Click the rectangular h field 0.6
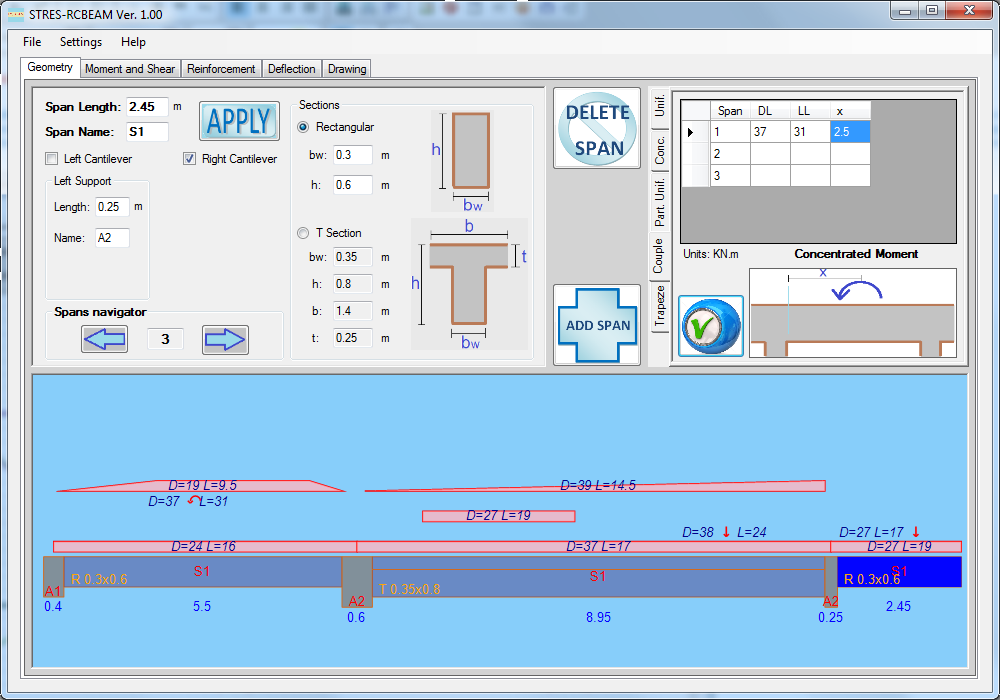The width and height of the screenshot is (1000, 700). [353, 185]
